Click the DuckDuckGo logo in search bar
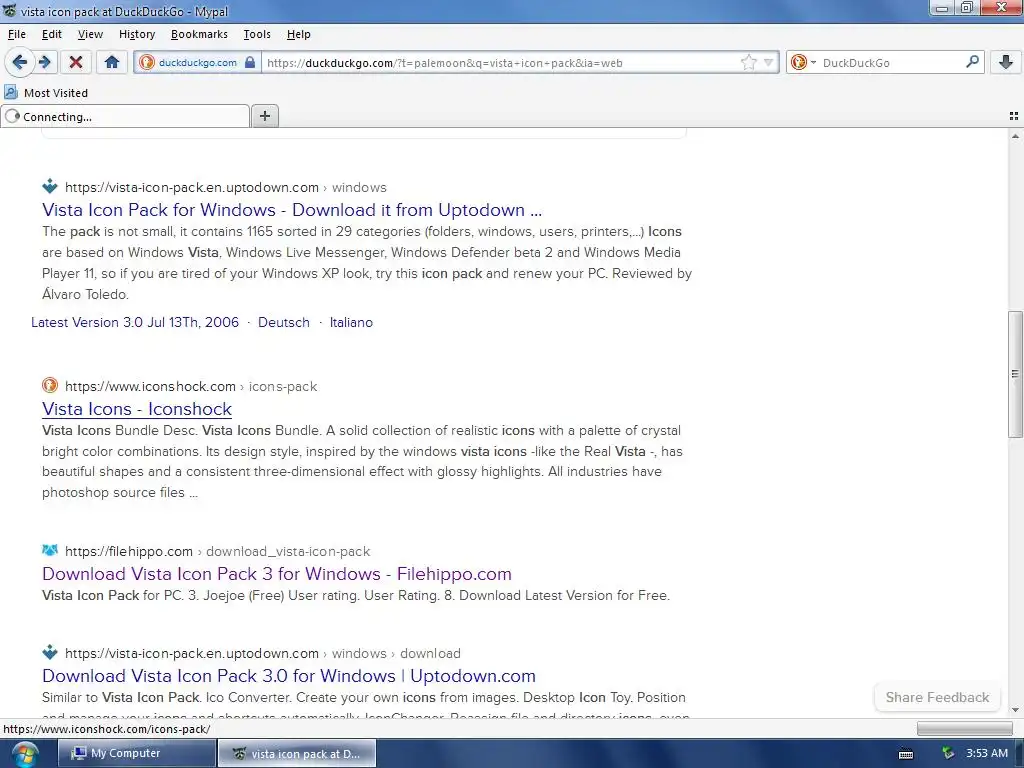The image size is (1024, 768). 798,63
